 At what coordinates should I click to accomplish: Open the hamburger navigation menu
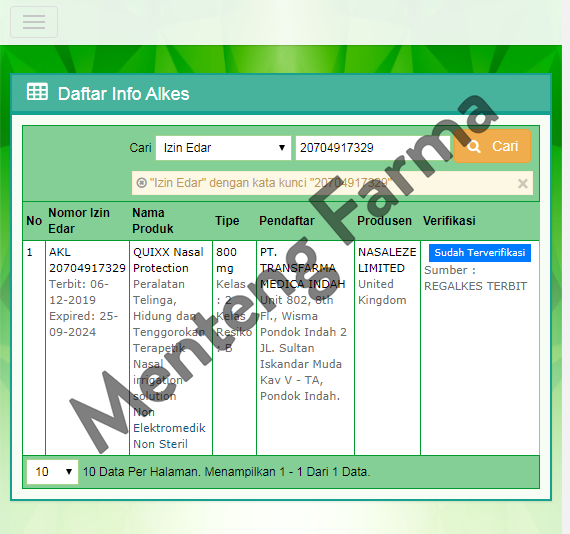(x=34, y=22)
